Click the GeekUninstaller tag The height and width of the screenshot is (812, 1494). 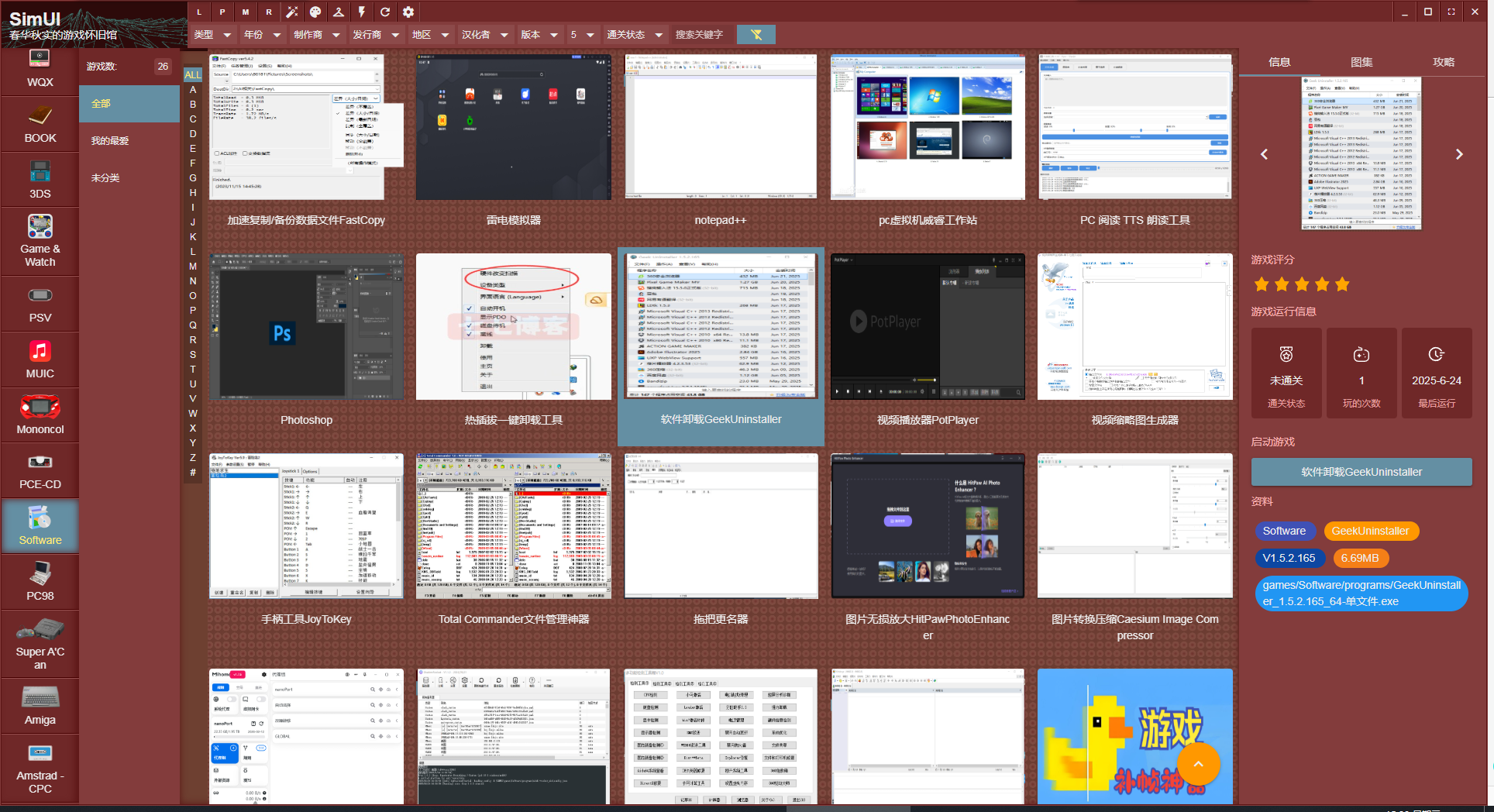pyautogui.click(x=1370, y=531)
